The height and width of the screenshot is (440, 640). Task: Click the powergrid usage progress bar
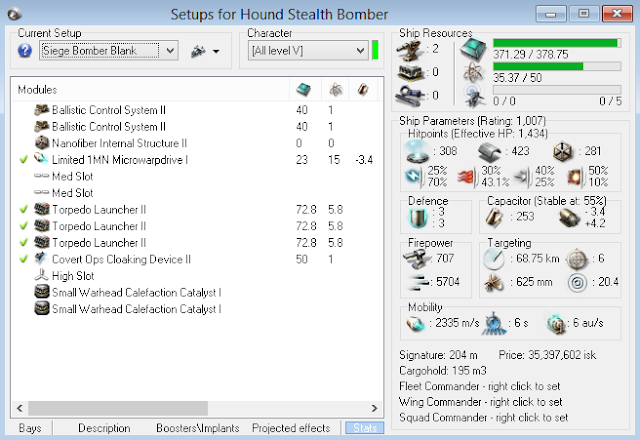tap(557, 66)
